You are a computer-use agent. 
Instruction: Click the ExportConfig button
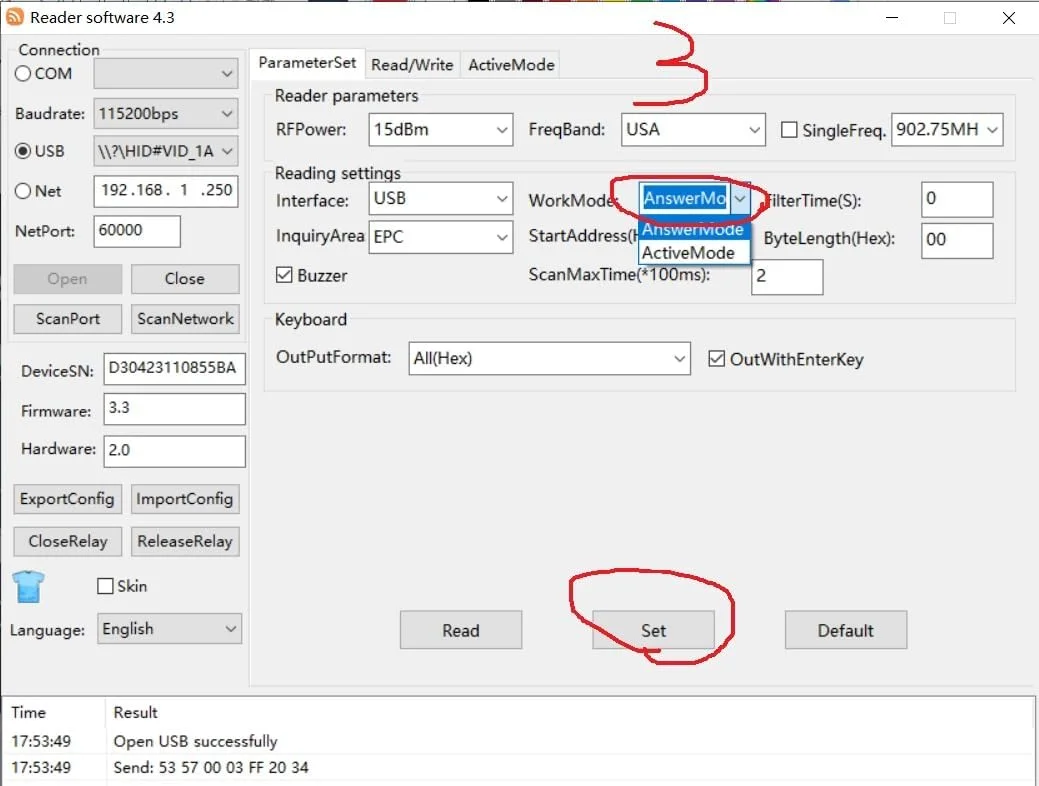(68, 499)
